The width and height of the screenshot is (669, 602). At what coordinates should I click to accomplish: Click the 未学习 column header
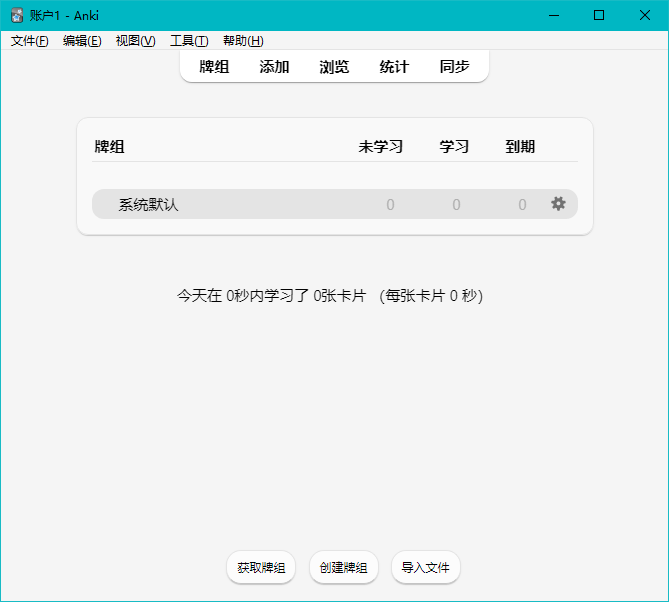[x=381, y=147]
